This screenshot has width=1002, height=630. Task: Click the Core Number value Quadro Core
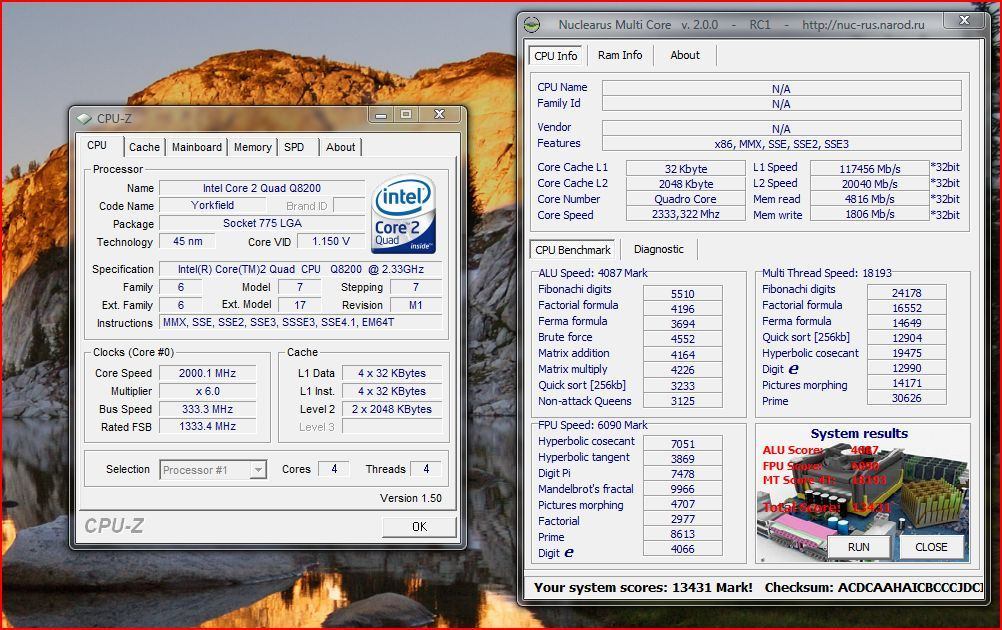(686, 199)
